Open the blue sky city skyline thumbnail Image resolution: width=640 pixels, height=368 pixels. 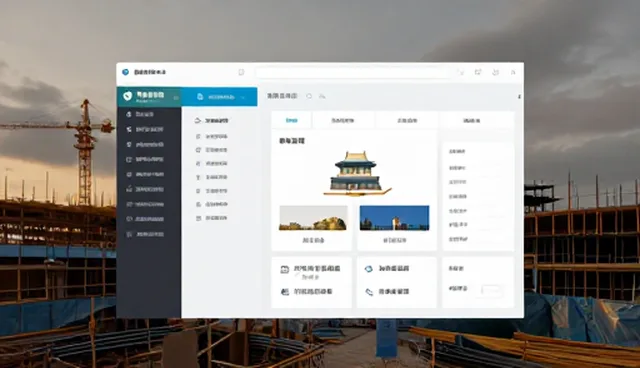pos(394,218)
